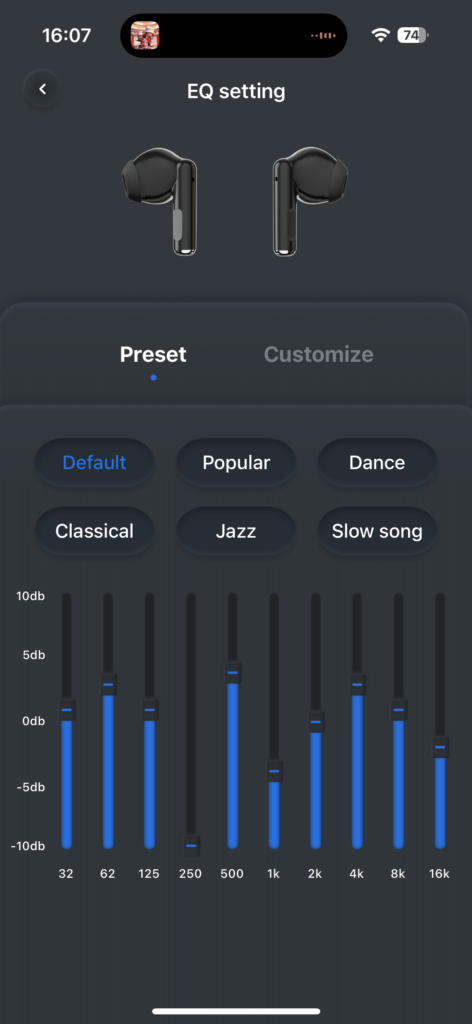Click the 1k band slider handle
Viewport: 472px width, 1024px height.
tap(274, 771)
